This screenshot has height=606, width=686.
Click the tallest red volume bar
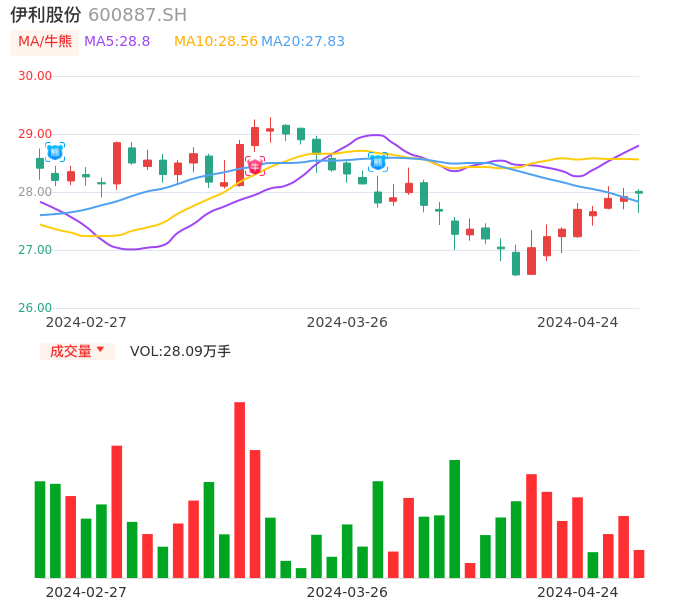click(240, 490)
